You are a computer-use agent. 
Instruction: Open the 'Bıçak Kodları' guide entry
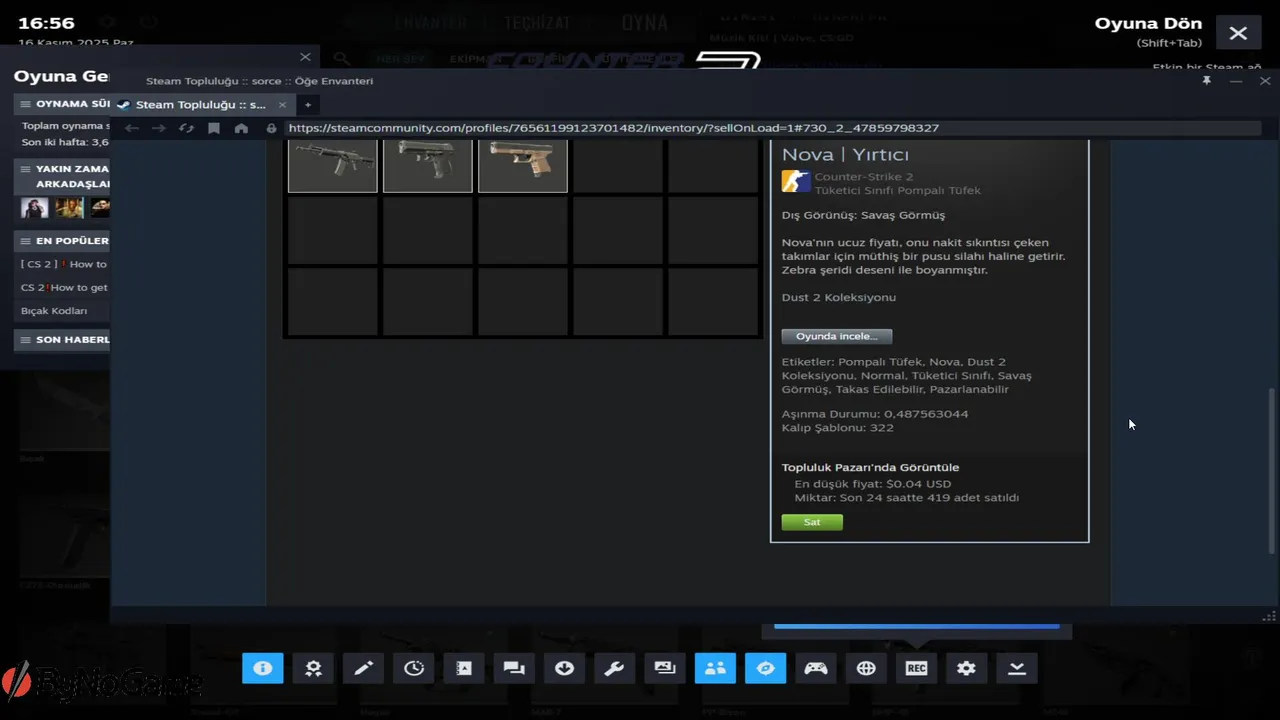tap(54, 311)
